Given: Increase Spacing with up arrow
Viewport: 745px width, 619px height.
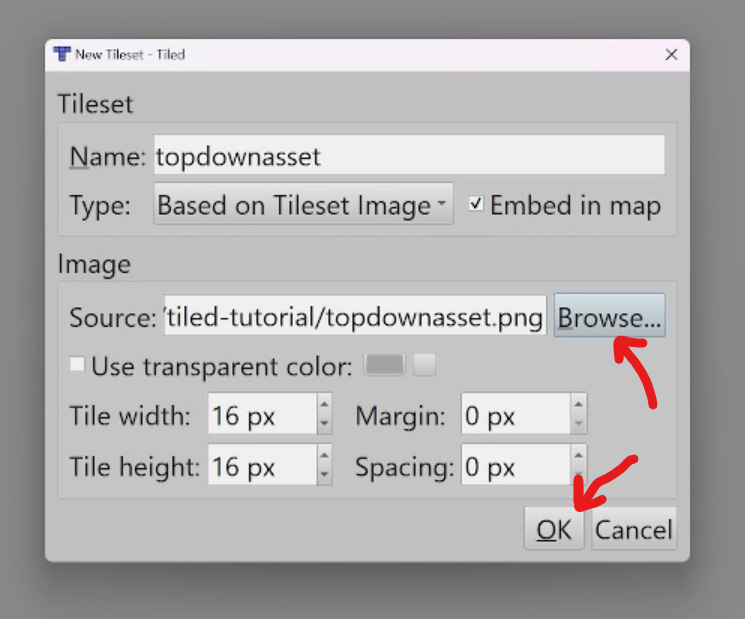Looking at the screenshot, I should click(x=578, y=456).
